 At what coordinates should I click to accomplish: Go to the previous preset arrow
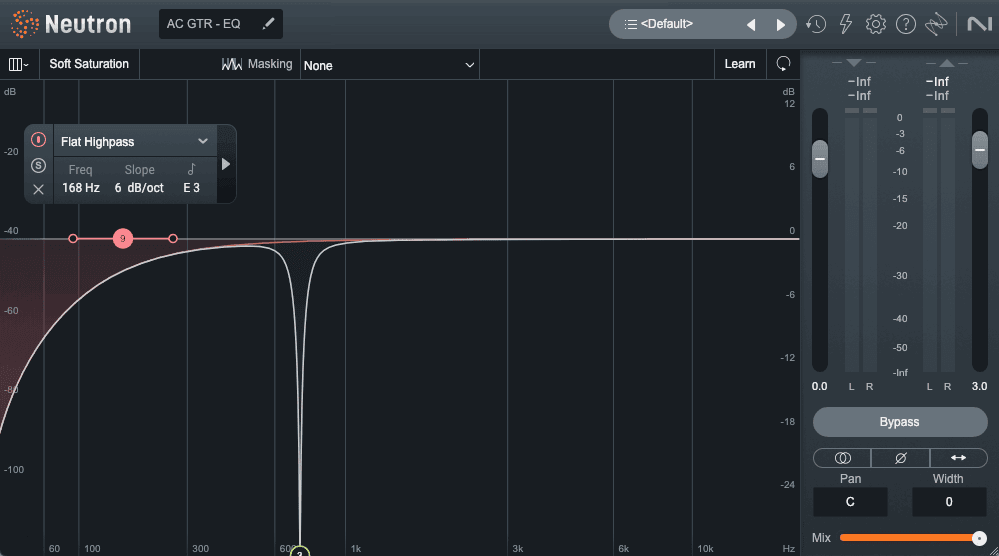[x=751, y=25]
